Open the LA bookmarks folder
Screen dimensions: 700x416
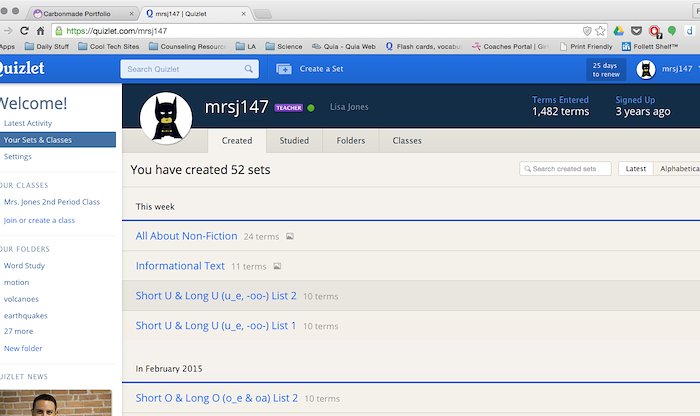pyautogui.click(x=246, y=46)
